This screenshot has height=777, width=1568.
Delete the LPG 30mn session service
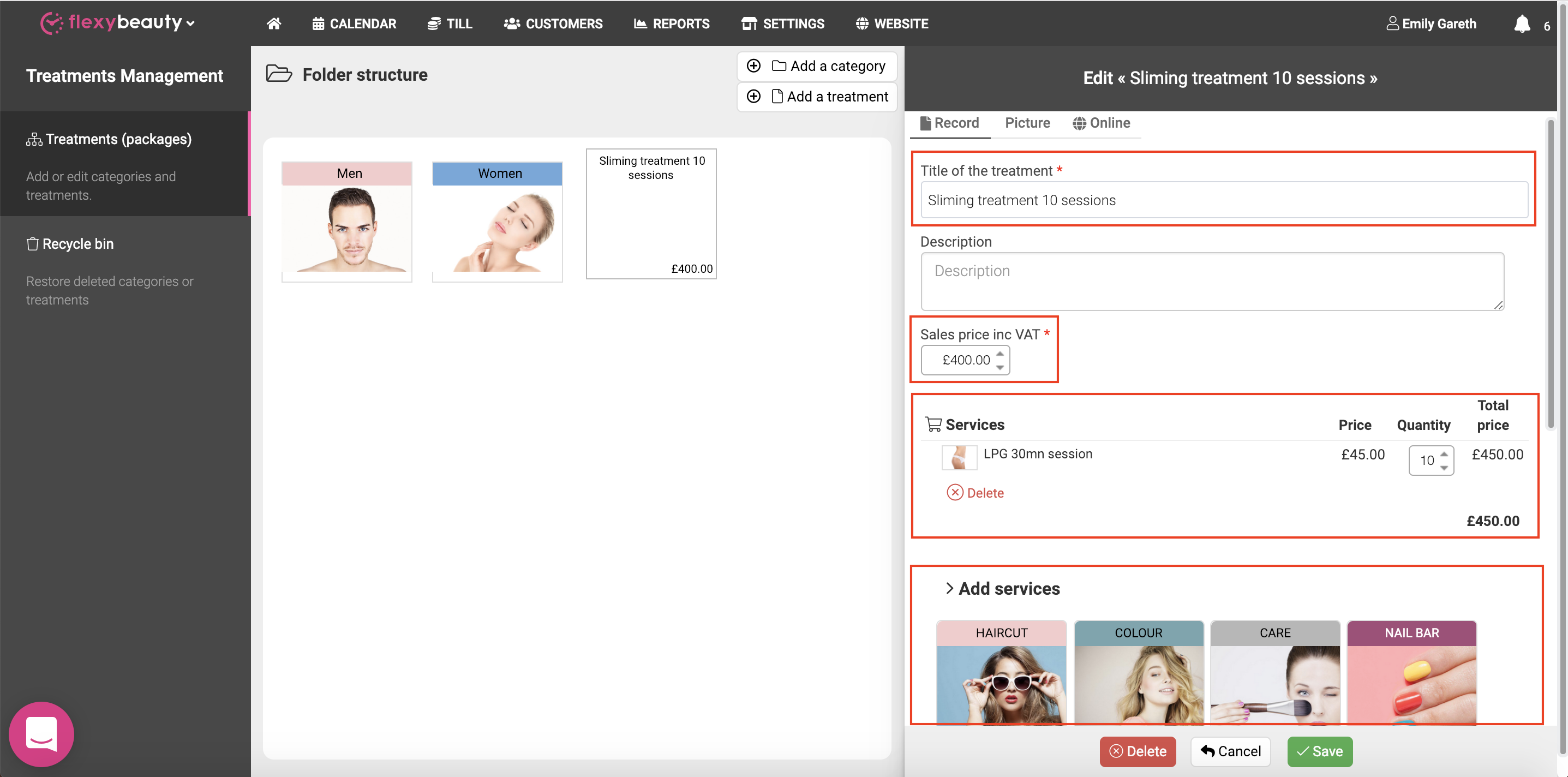click(x=975, y=493)
